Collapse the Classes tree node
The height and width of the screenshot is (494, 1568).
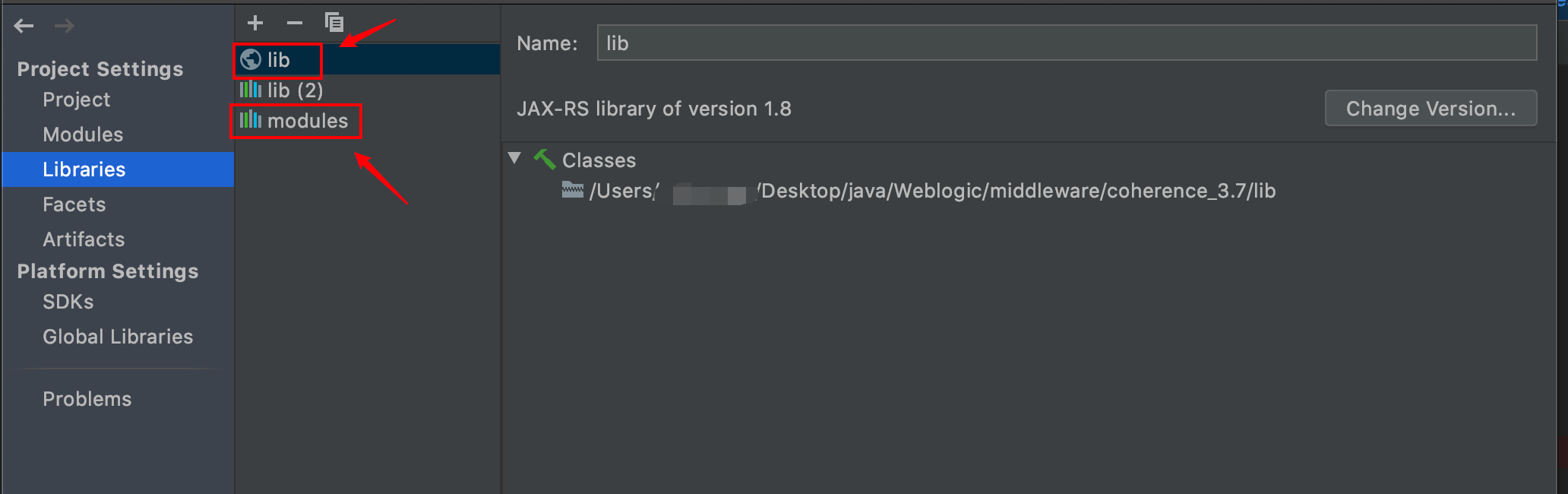coord(515,159)
